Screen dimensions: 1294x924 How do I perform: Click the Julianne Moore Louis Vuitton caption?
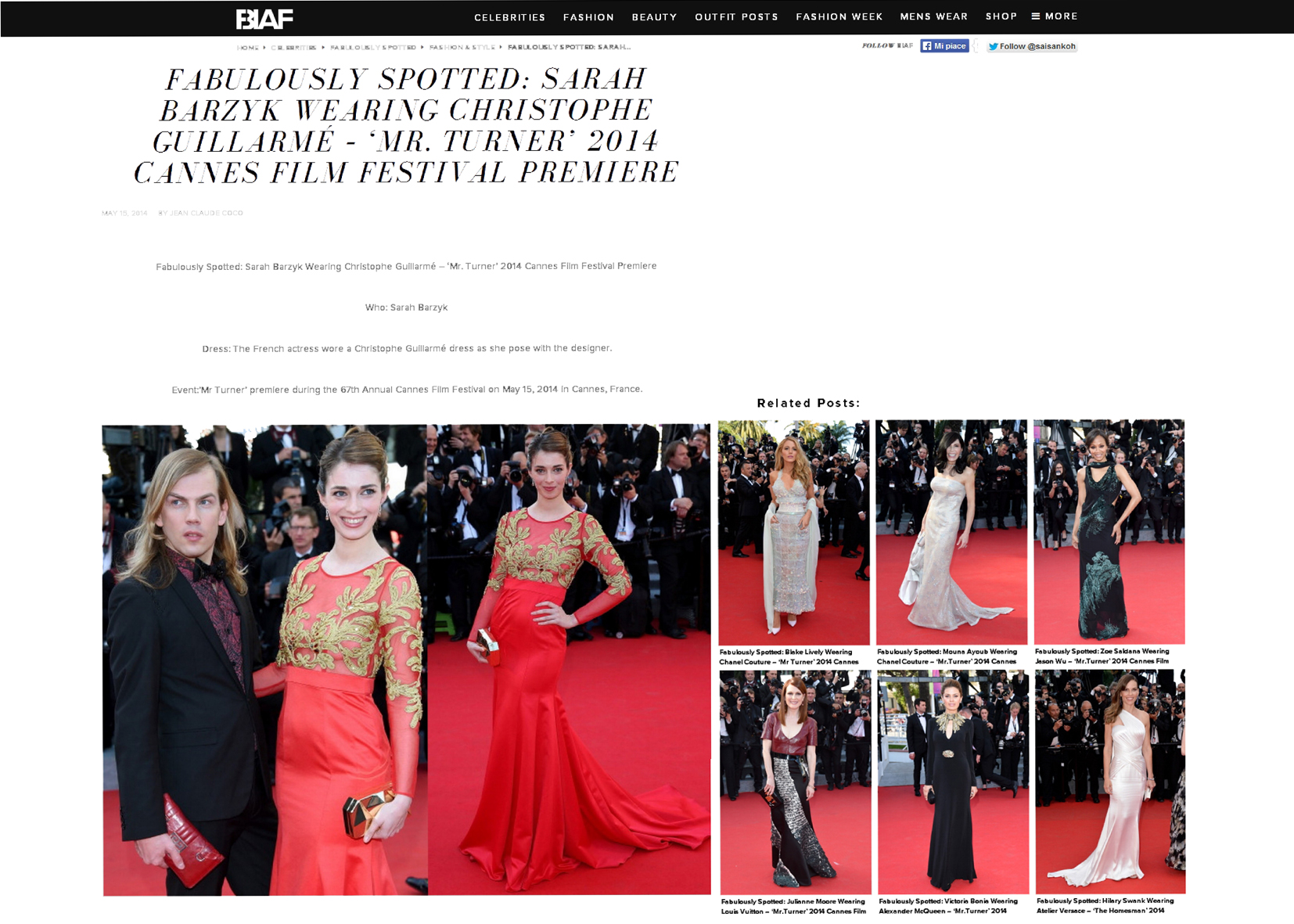(793, 906)
